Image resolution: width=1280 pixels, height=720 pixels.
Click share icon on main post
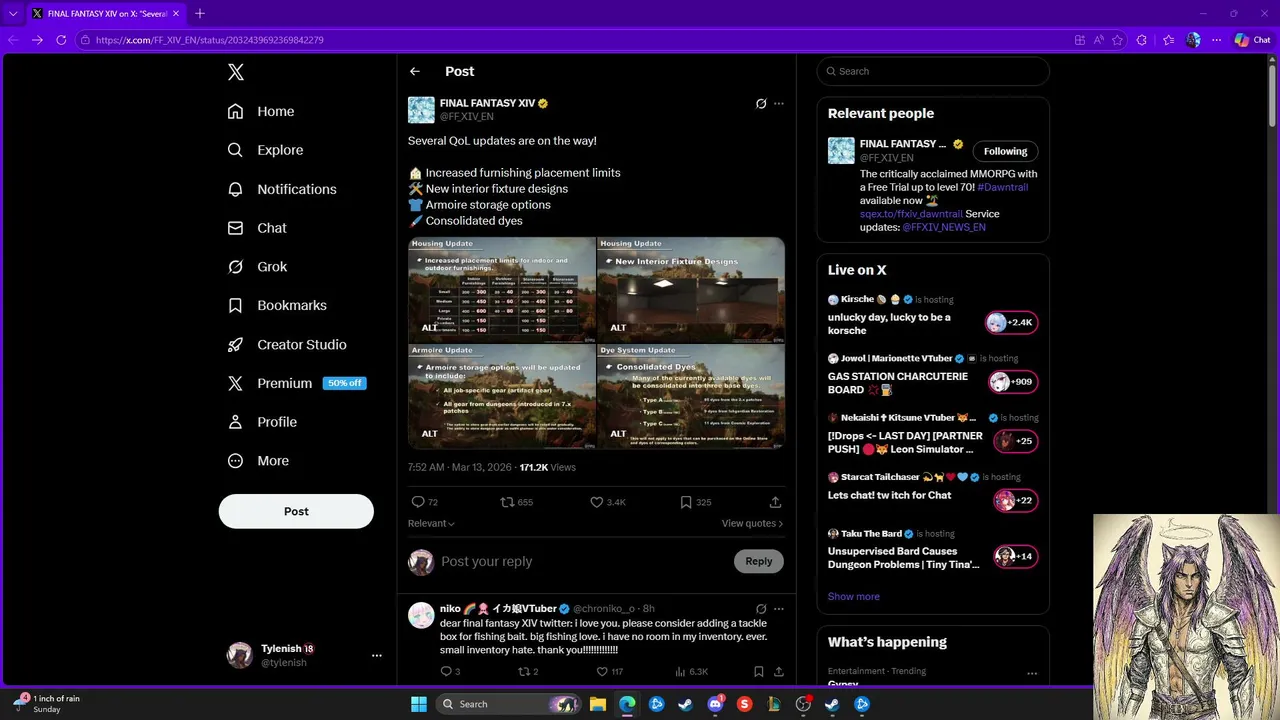(775, 502)
